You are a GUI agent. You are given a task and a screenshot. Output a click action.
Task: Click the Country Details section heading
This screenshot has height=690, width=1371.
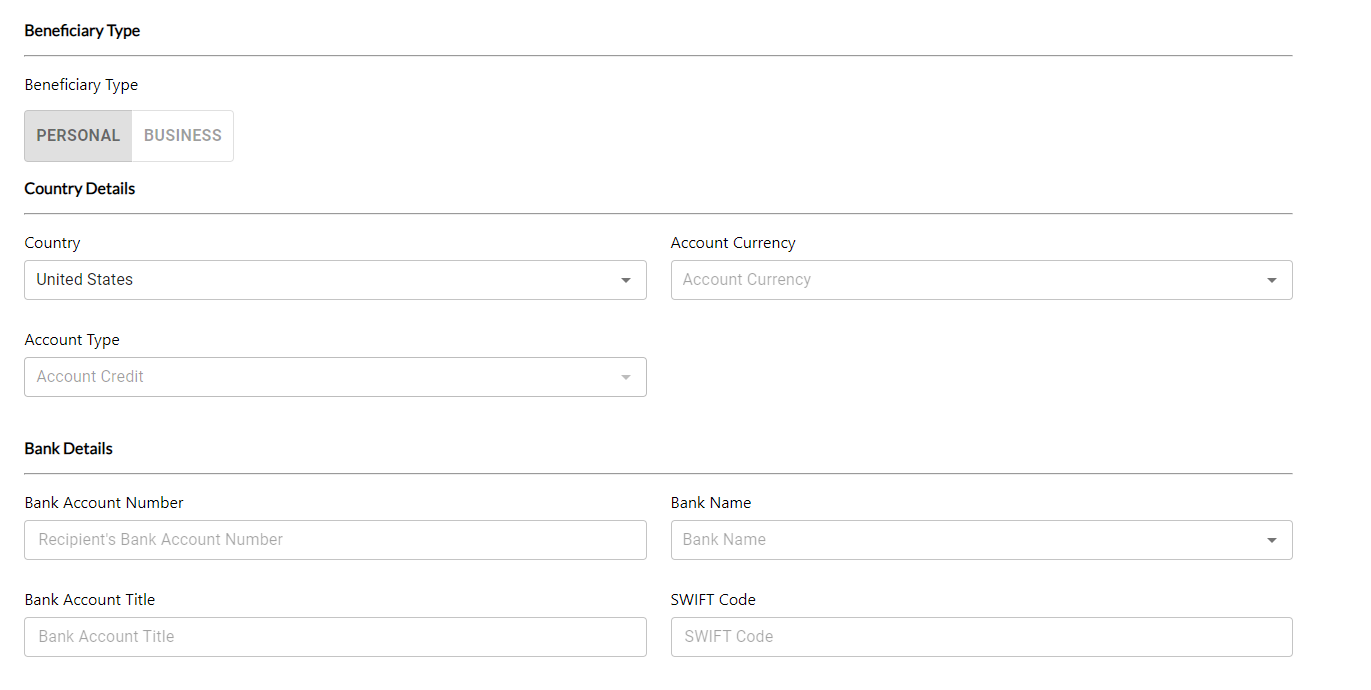pos(80,189)
